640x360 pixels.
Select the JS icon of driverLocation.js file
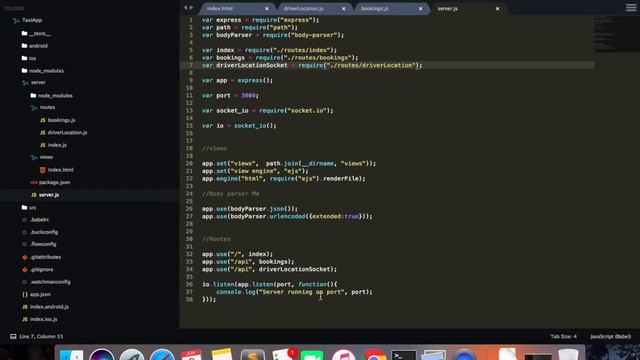click(x=42, y=133)
